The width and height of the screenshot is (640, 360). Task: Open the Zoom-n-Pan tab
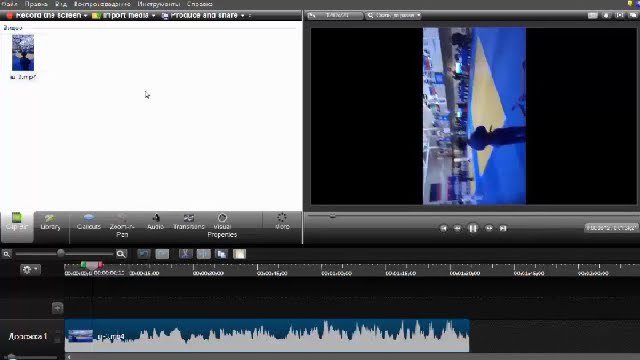click(x=122, y=226)
